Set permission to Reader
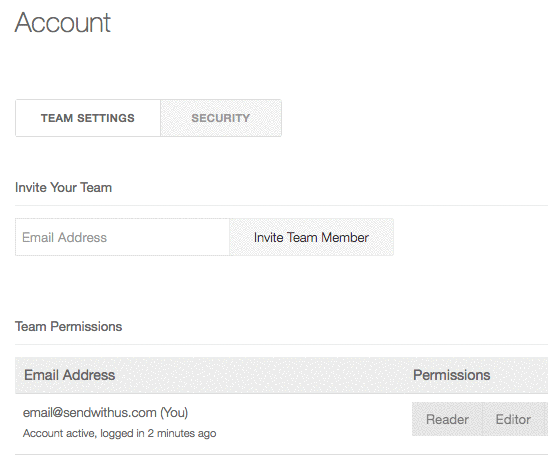The width and height of the screenshot is (548, 455). [447, 419]
